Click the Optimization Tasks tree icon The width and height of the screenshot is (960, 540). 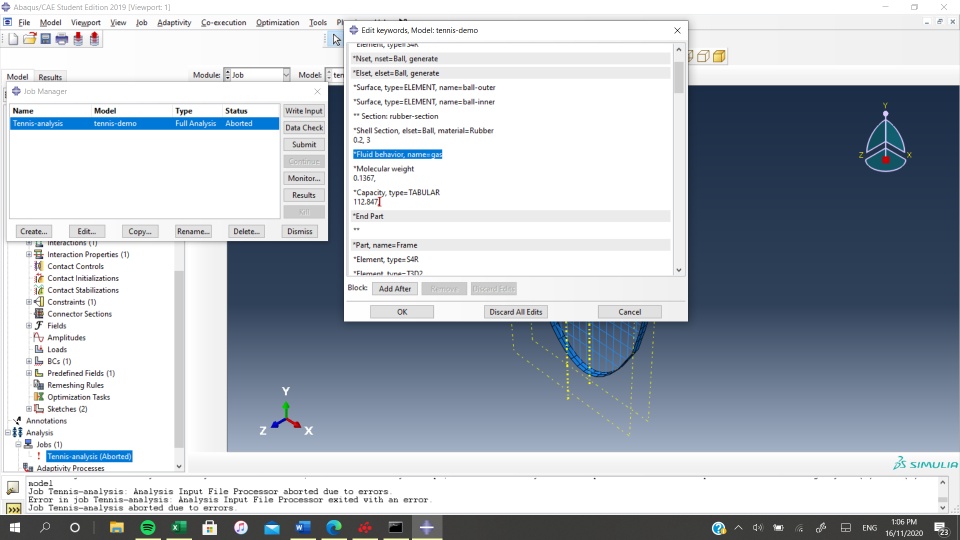39,397
